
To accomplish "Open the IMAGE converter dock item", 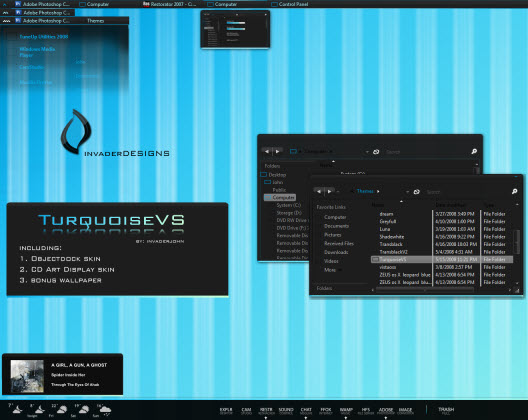I will tap(405, 411).
